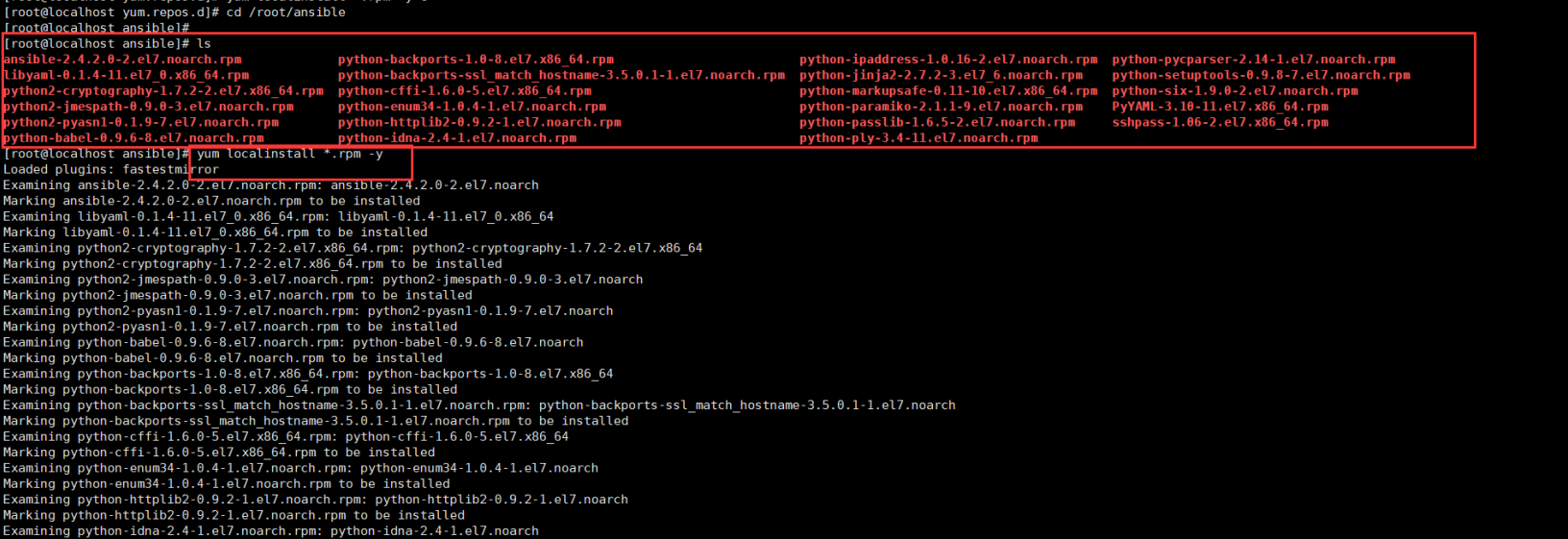Screen dimensions: 1568x539
Task: Click 'Marking python-httplib2-0.9.2-1 to be installed' line
Action: [234, 516]
